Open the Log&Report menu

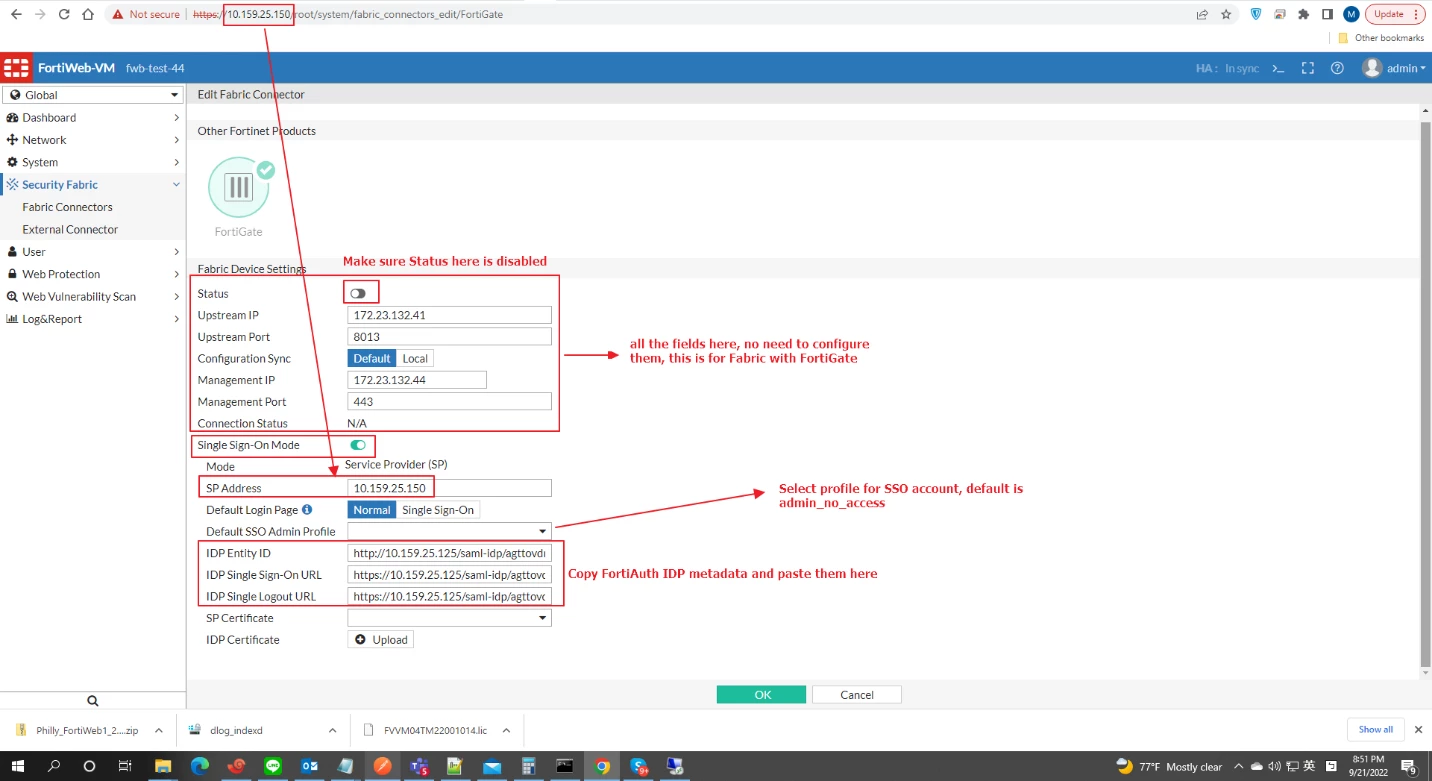point(93,319)
